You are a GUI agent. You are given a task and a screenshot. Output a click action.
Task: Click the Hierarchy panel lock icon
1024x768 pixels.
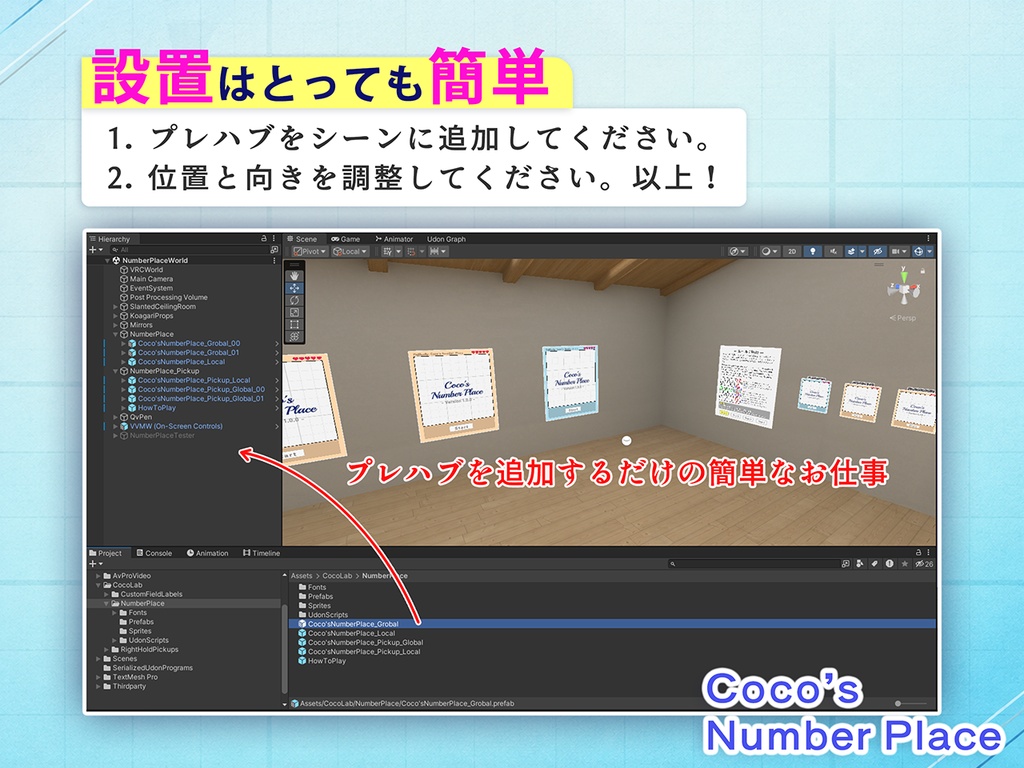point(264,239)
